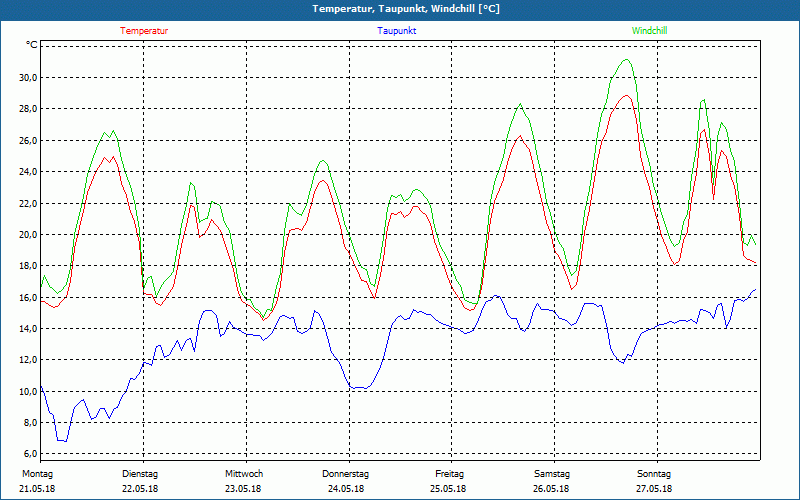Click the 27.05.18 date label
The image size is (800, 500).
click(x=654, y=489)
